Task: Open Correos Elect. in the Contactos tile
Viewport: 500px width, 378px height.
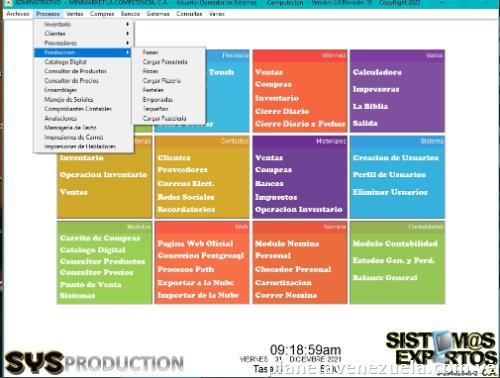Action: pyautogui.click(x=186, y=184)
